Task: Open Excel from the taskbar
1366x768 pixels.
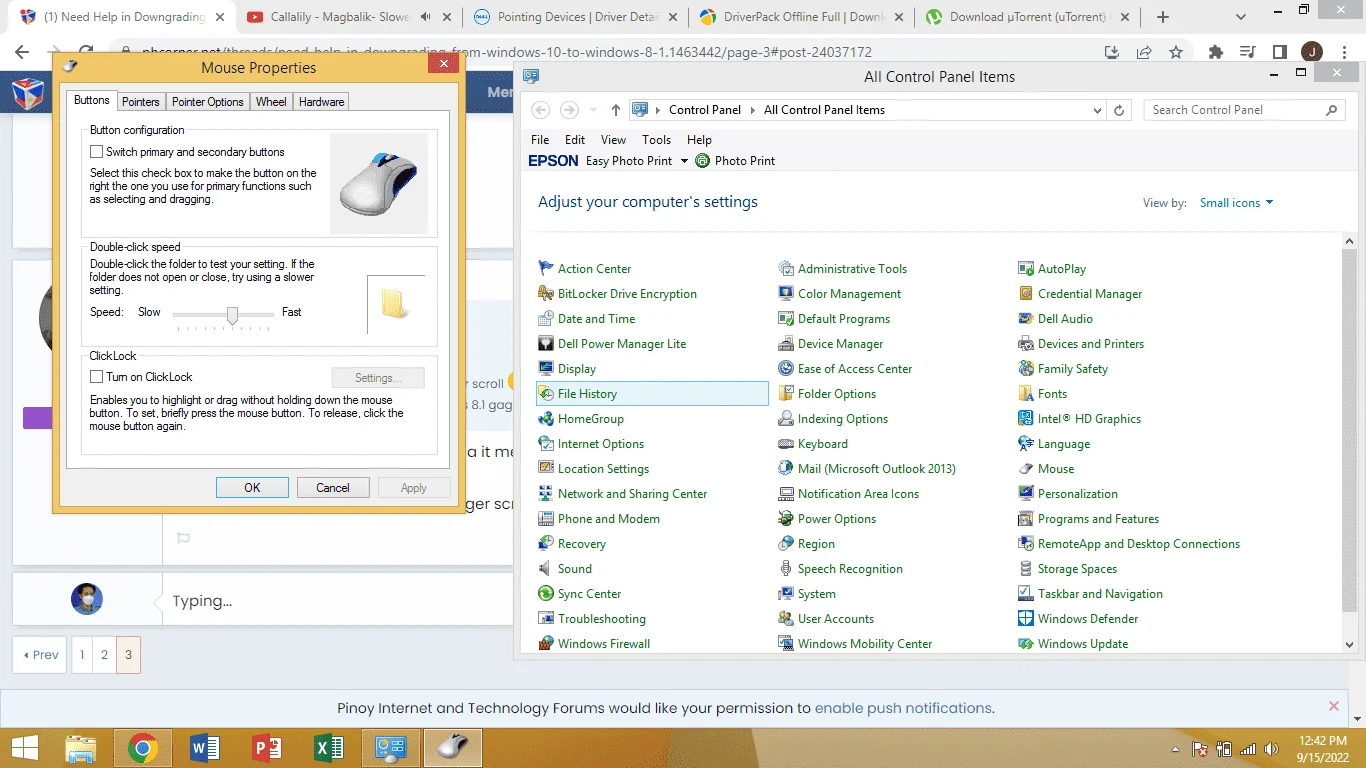Action: pos(329,748)
